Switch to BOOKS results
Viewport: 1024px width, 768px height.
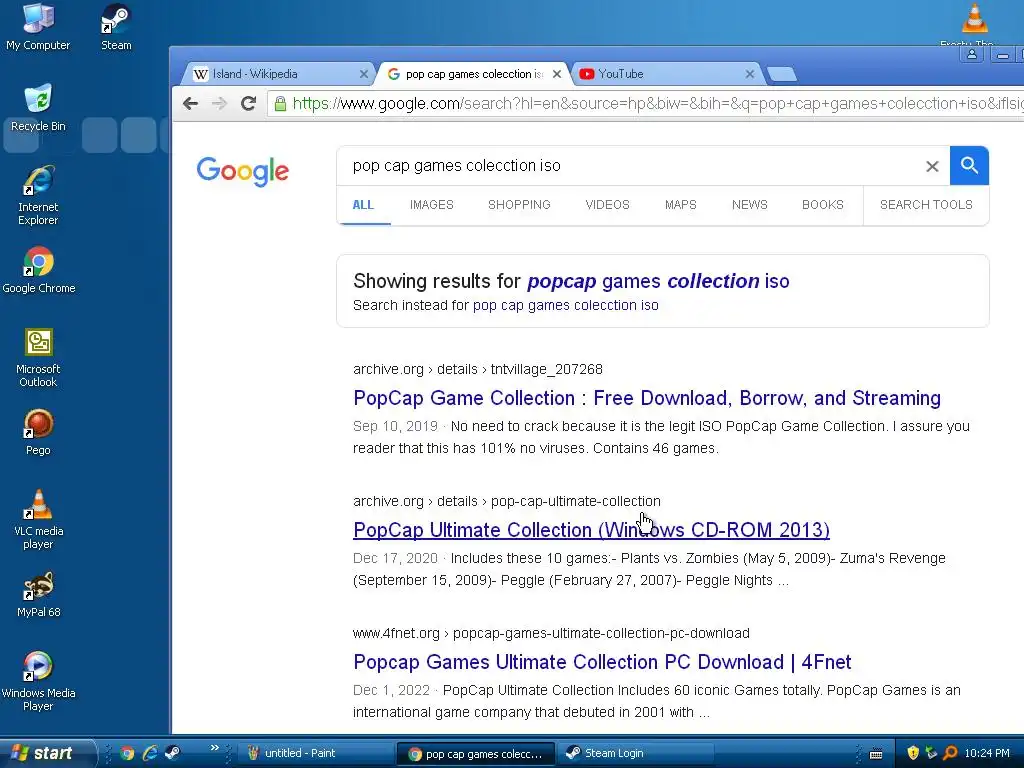tap(823, 205)
